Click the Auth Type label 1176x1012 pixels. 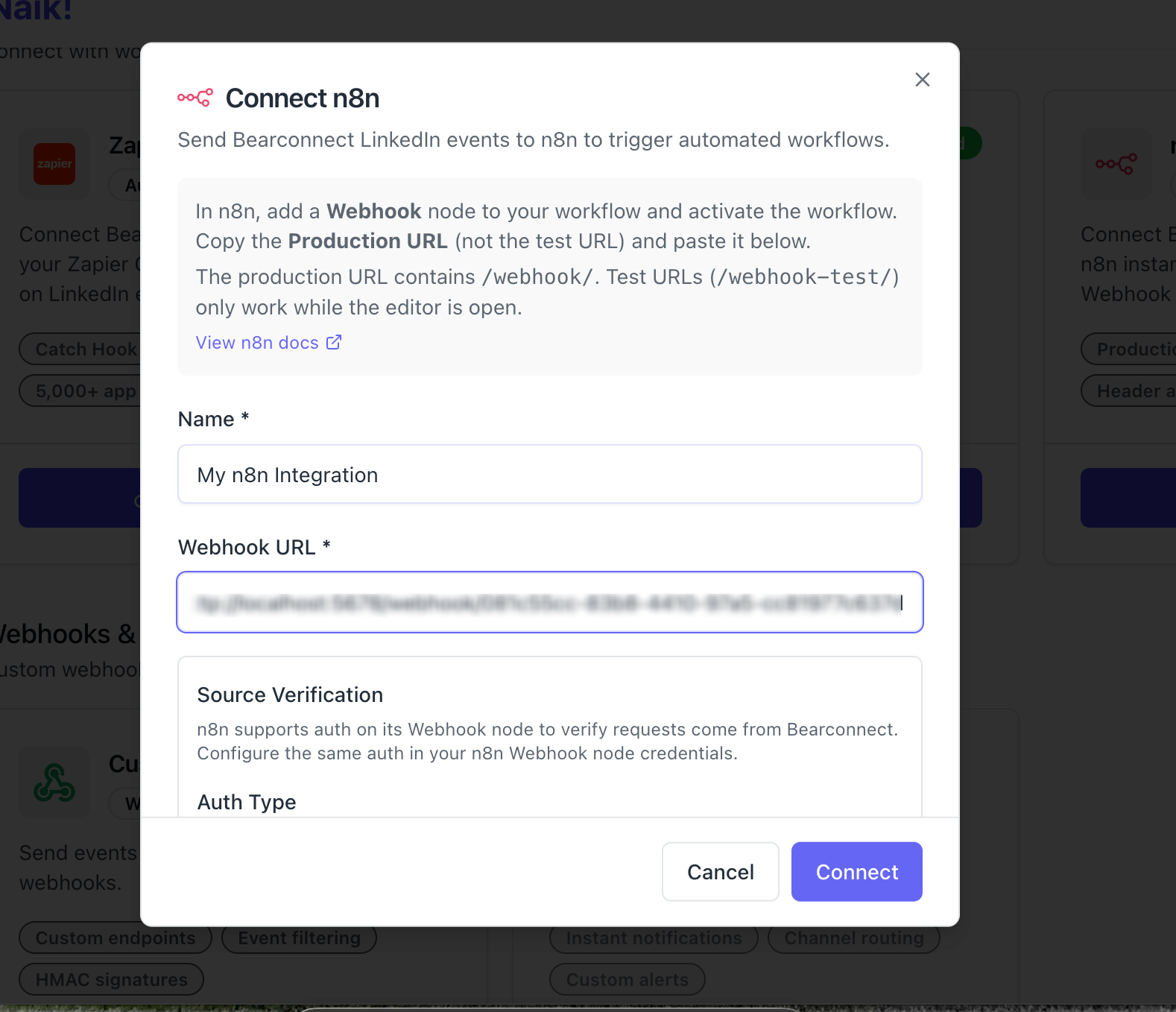click(247, 802)
